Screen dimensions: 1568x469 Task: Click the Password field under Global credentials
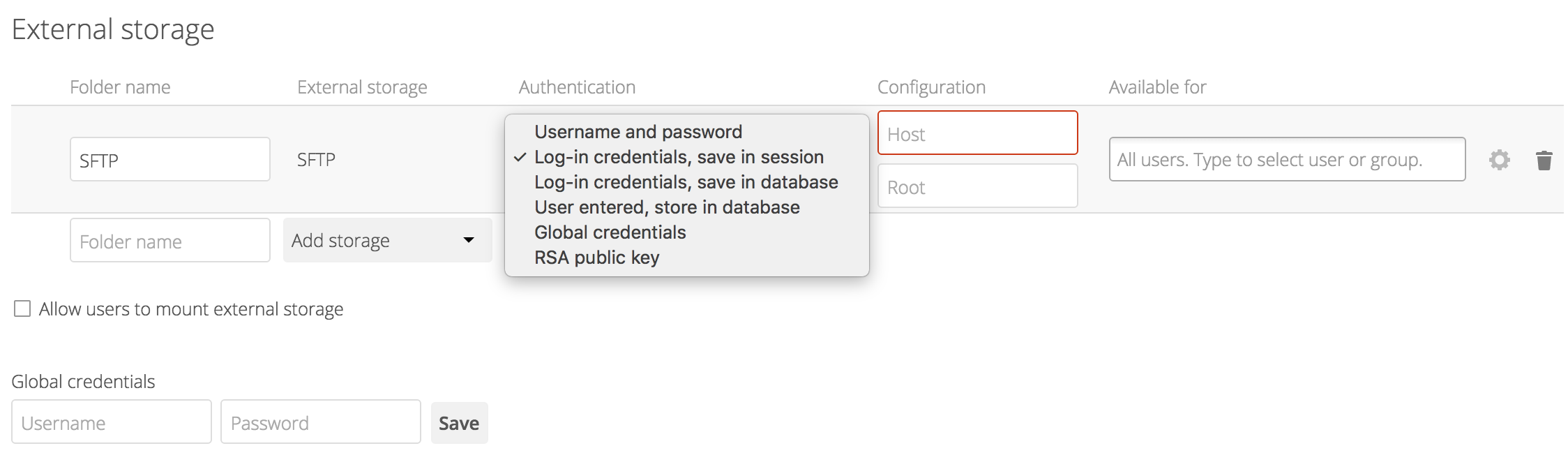click(x=320, y=422)
